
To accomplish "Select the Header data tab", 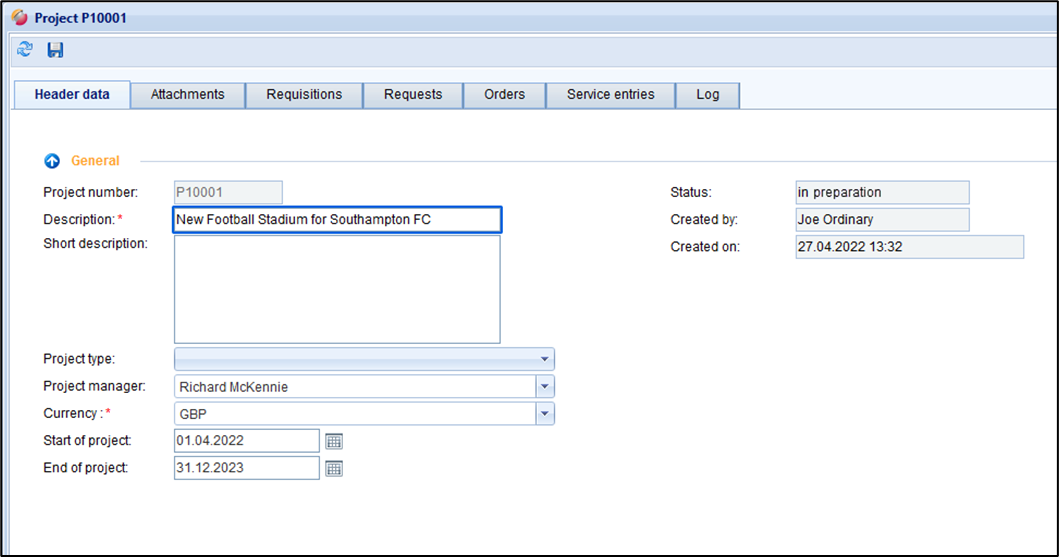I will pyautogui.click(x=72, y=95).
